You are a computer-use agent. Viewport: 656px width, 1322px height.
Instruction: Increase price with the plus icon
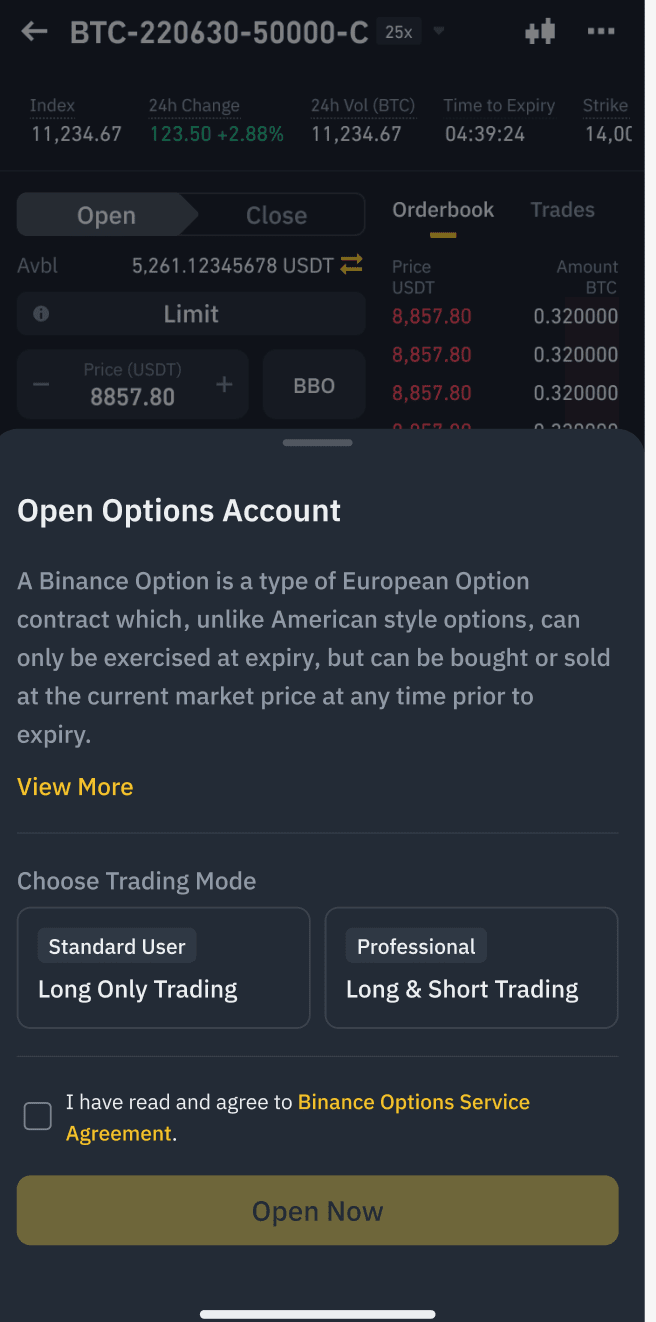pos(224,385)
